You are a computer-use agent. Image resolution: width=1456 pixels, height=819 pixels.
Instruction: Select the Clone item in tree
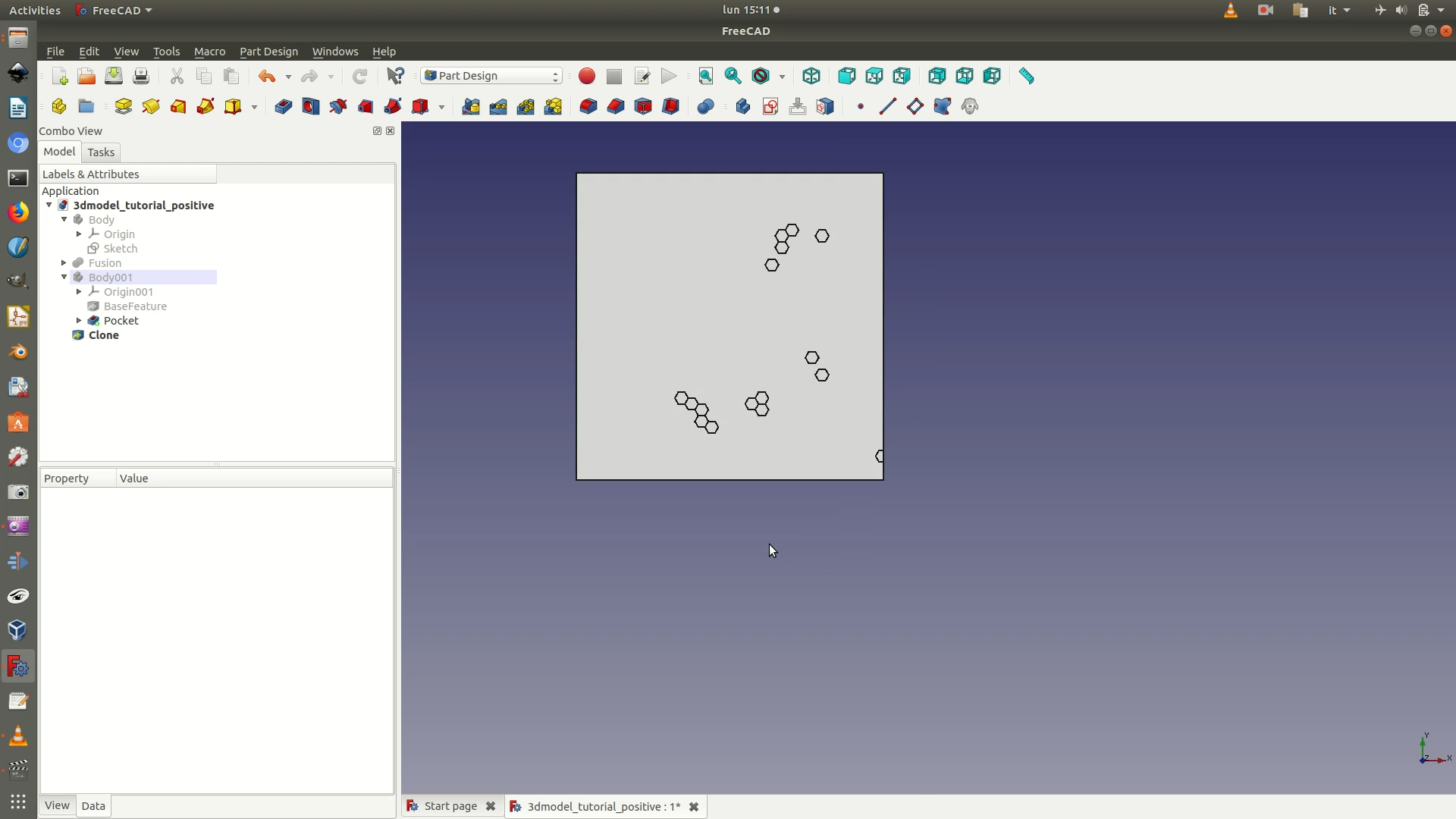click(x=104, y=335)
